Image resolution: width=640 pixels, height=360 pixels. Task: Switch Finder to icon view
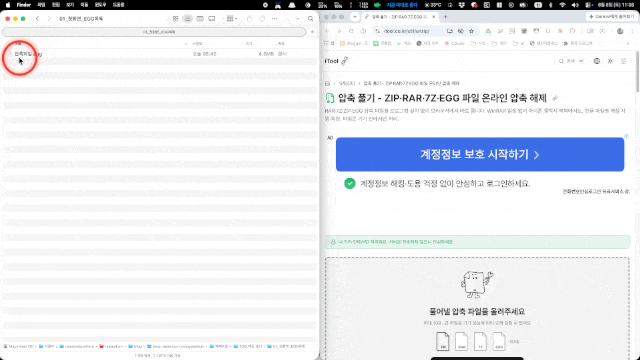[x=176, y=19]
